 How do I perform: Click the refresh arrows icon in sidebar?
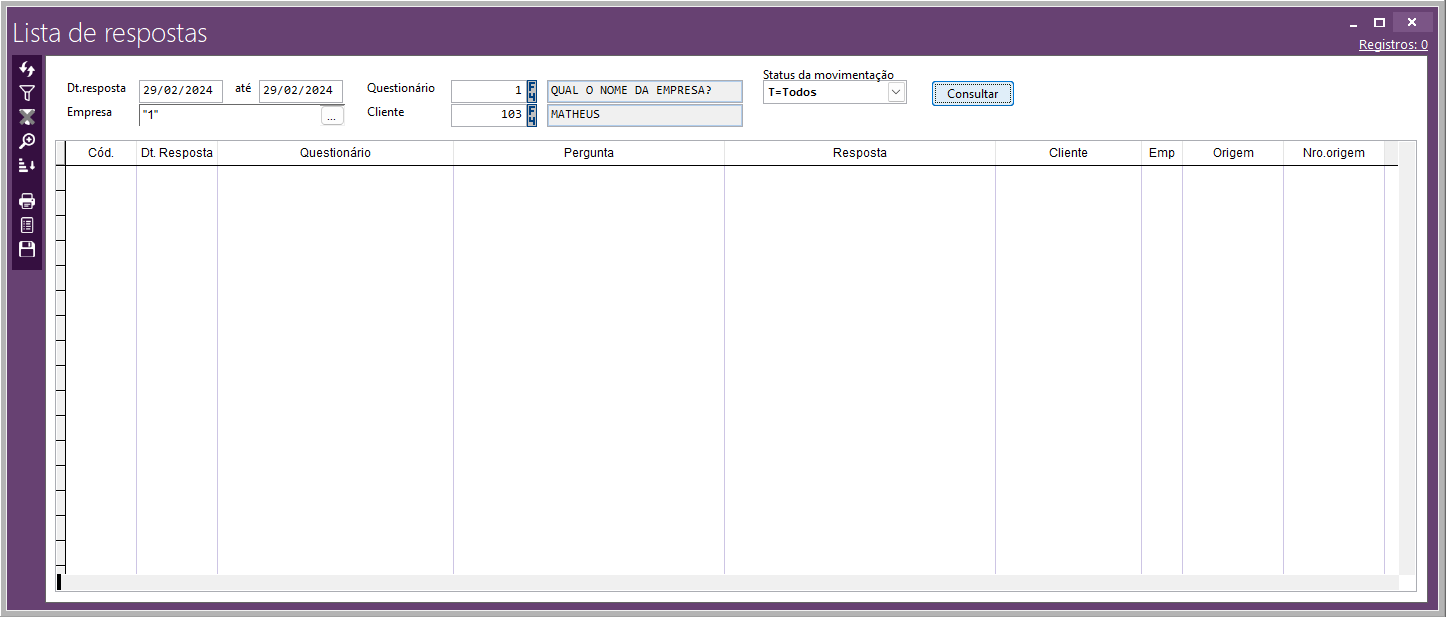pos(27,69)
